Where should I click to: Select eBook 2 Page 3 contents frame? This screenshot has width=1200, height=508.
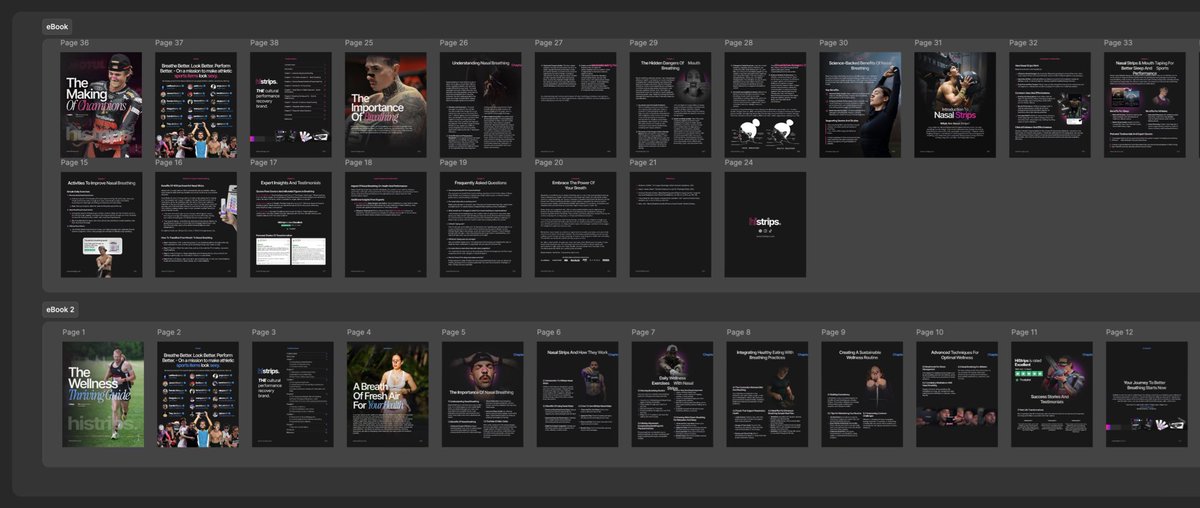[x=293, y=394]
